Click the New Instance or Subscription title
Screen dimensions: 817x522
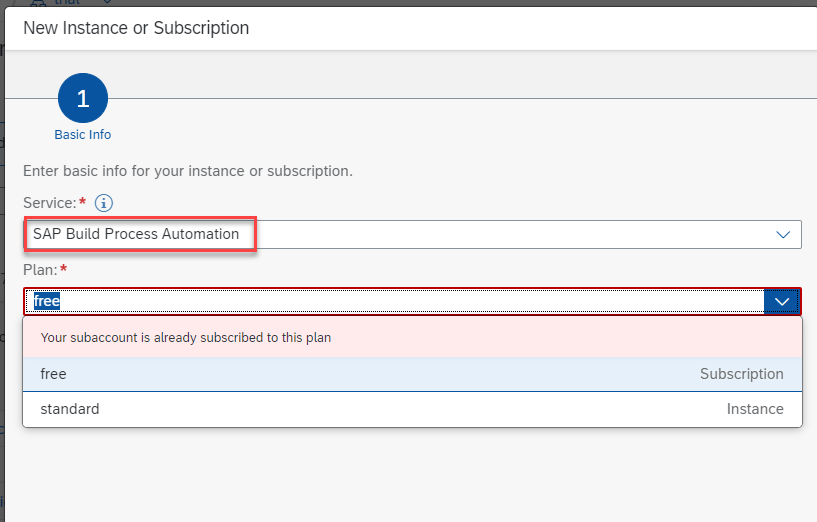tap(136, 28)
